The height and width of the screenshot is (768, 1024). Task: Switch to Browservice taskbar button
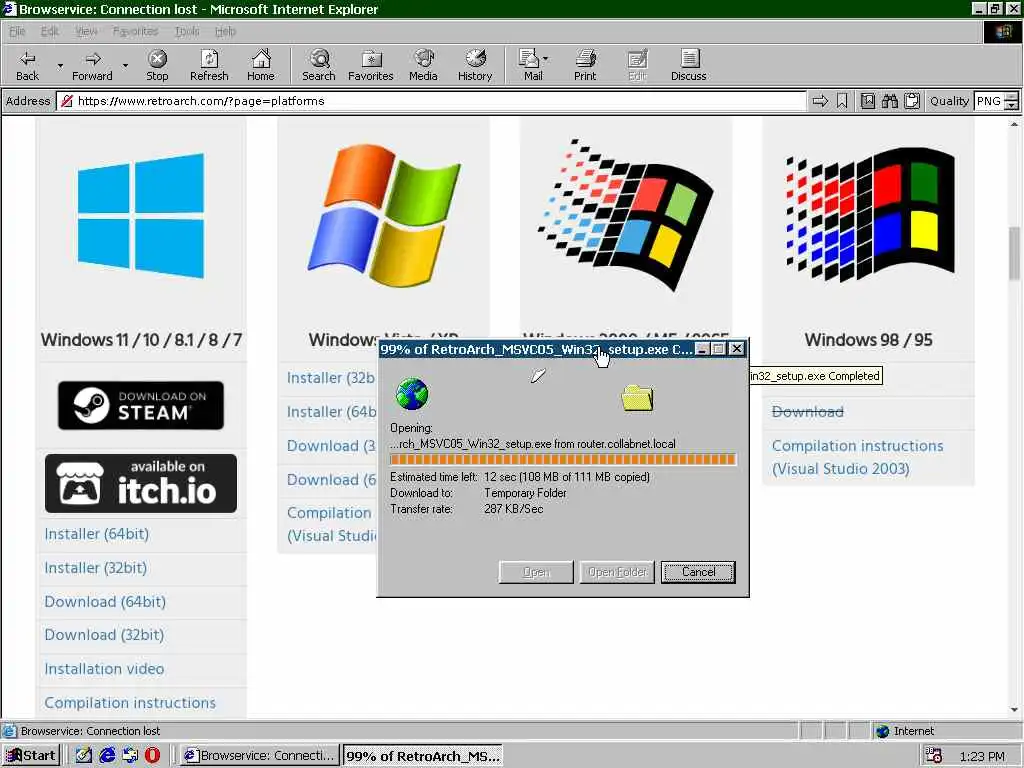260,756
